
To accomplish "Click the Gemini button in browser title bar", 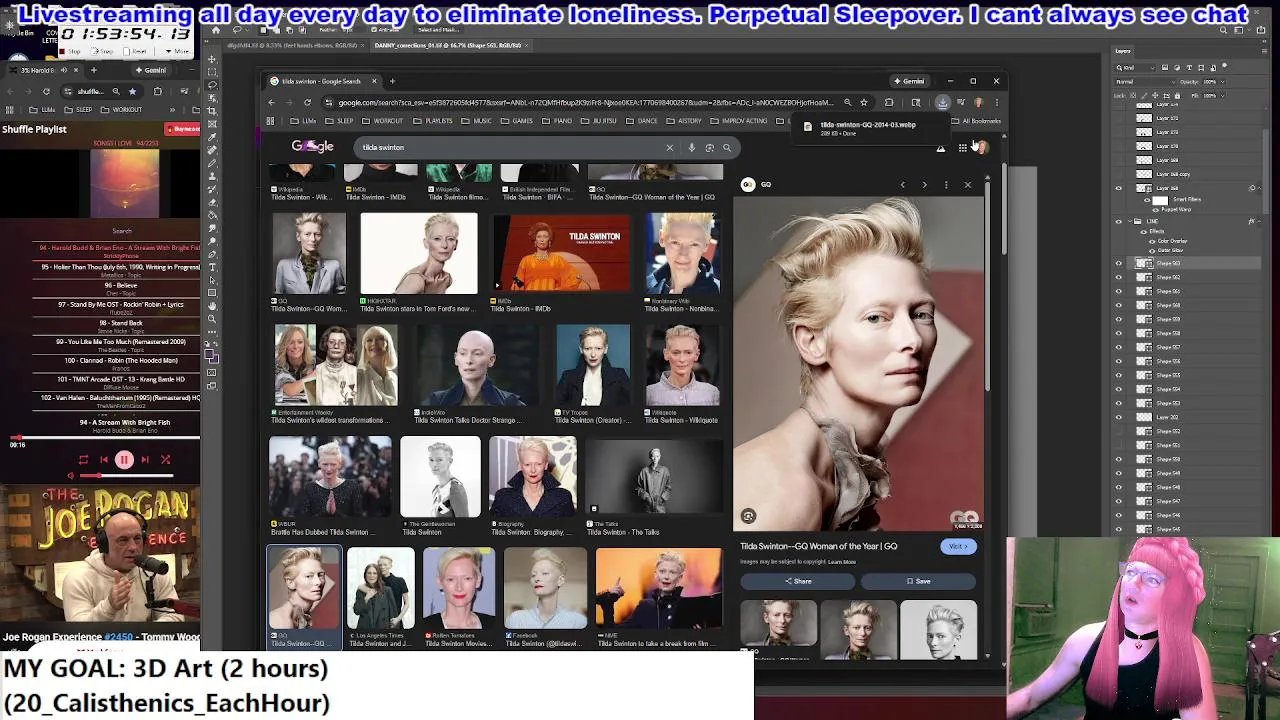I will tap(910, 81).
